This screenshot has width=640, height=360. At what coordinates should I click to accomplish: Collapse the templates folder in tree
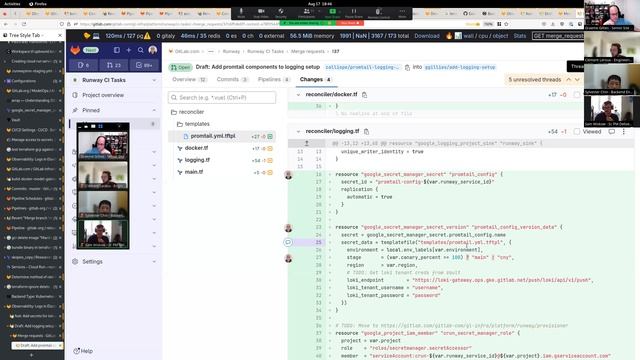pyautogui.click(x=193, y=124)
